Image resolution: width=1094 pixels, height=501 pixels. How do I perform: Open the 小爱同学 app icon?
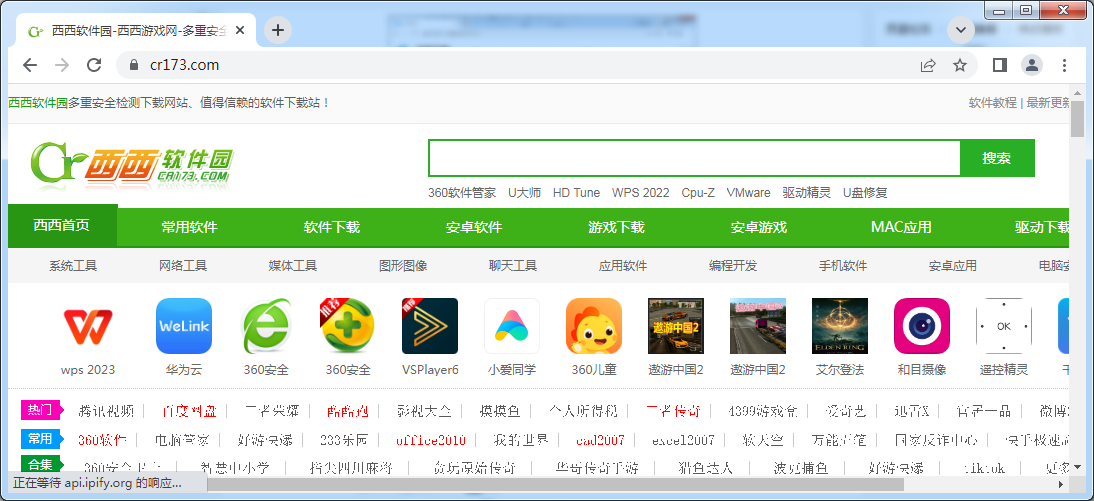pos(512,326)
